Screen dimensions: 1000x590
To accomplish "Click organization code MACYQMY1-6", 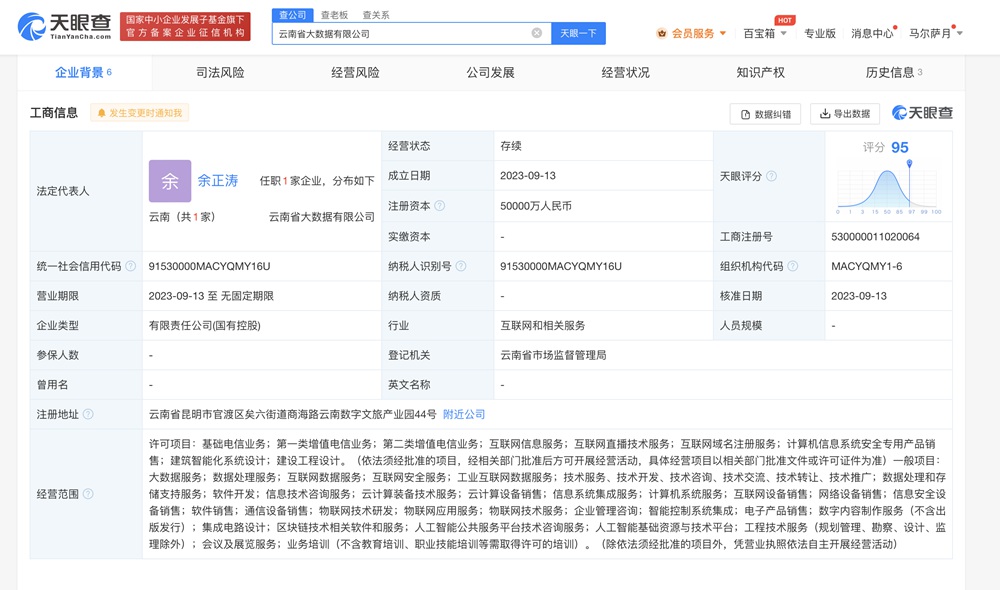I will coord(867,266).
